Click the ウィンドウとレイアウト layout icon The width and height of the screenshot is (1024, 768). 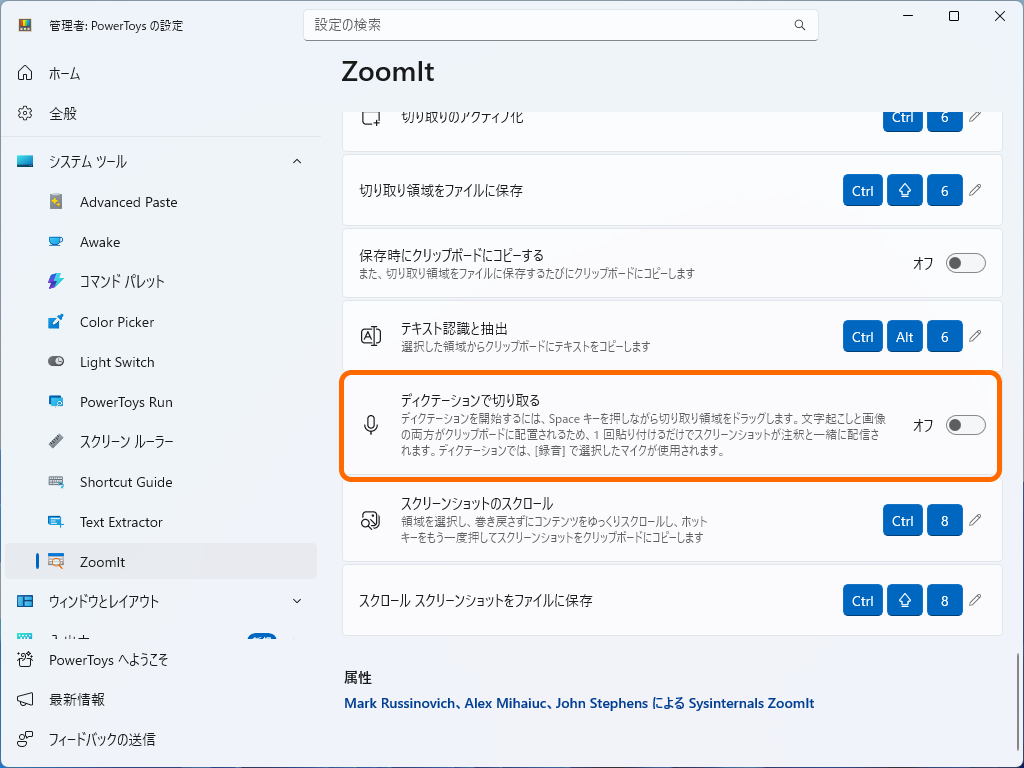click(x=25, y=601)
